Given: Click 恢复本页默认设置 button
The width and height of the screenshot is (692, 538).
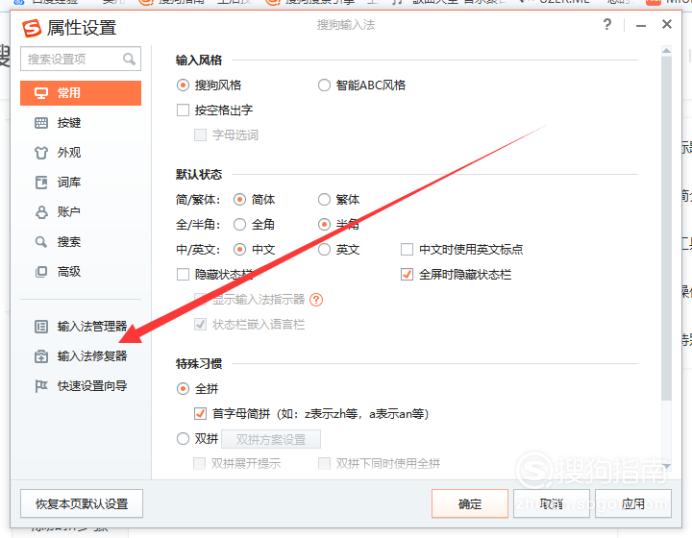Looking at the screenshot, I should pos(82,504).
